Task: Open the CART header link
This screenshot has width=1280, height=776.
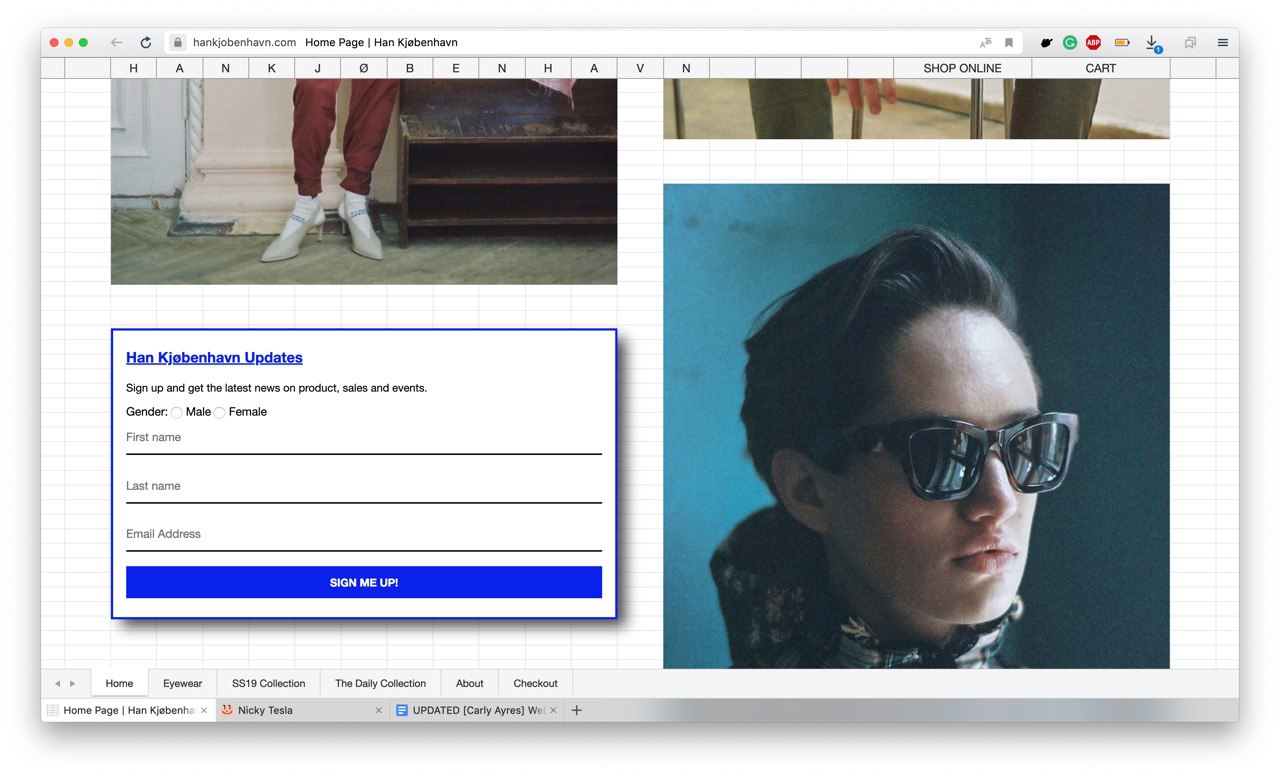Action: (1100, 68)
